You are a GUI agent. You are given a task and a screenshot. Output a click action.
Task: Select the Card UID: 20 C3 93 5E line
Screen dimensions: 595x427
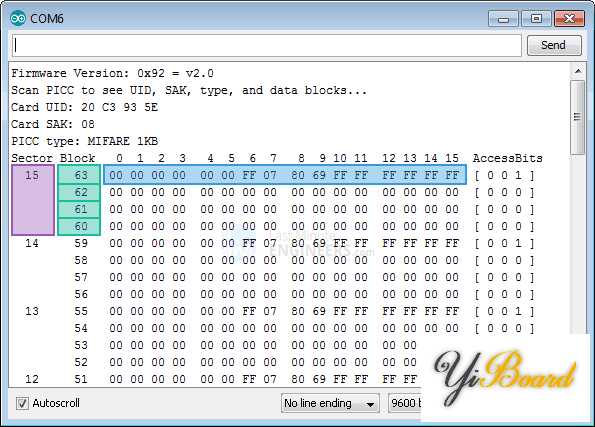pos(84,107)
